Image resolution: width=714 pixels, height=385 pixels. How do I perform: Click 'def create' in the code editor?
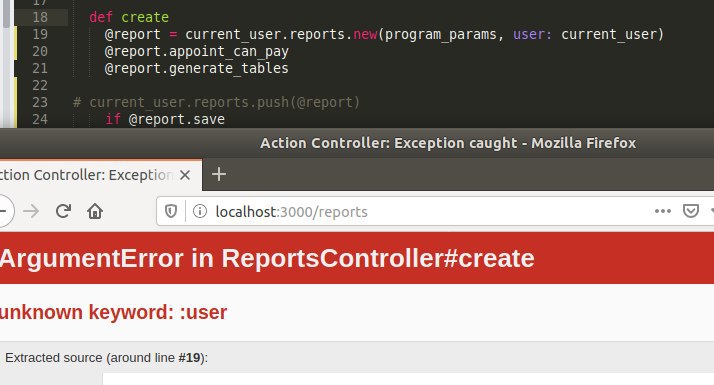pos(129,17)
